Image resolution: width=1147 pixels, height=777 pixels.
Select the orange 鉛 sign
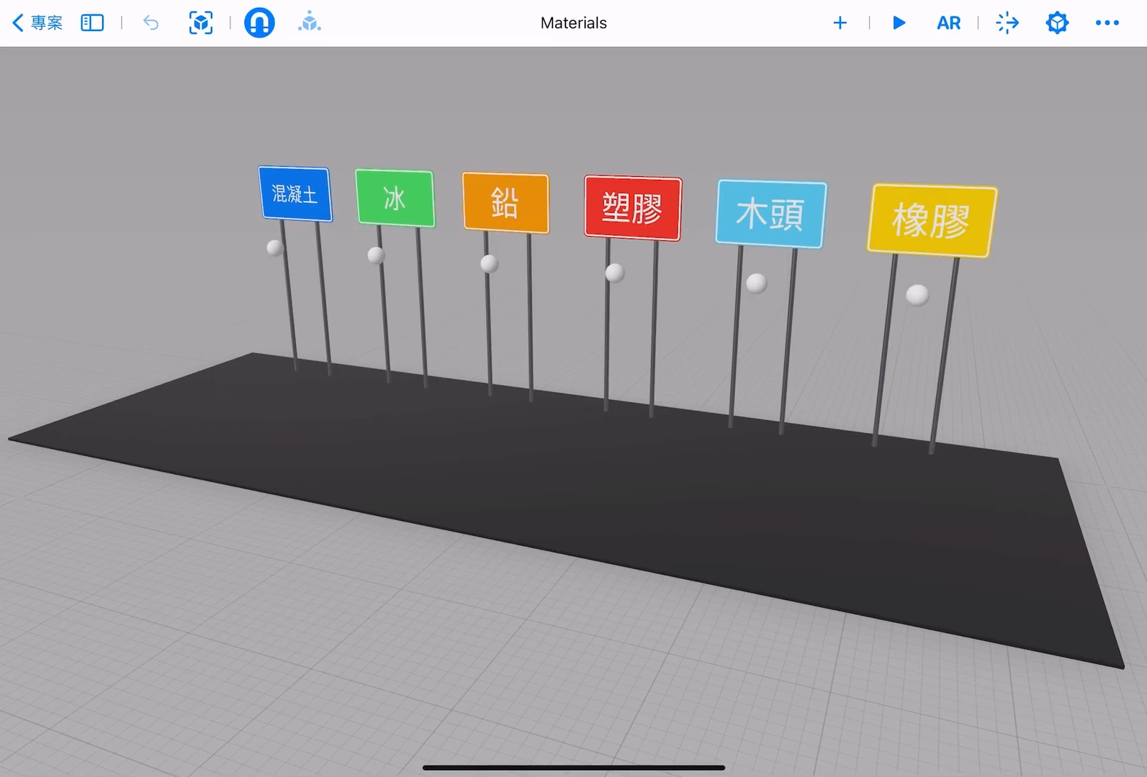coord(505,203)
